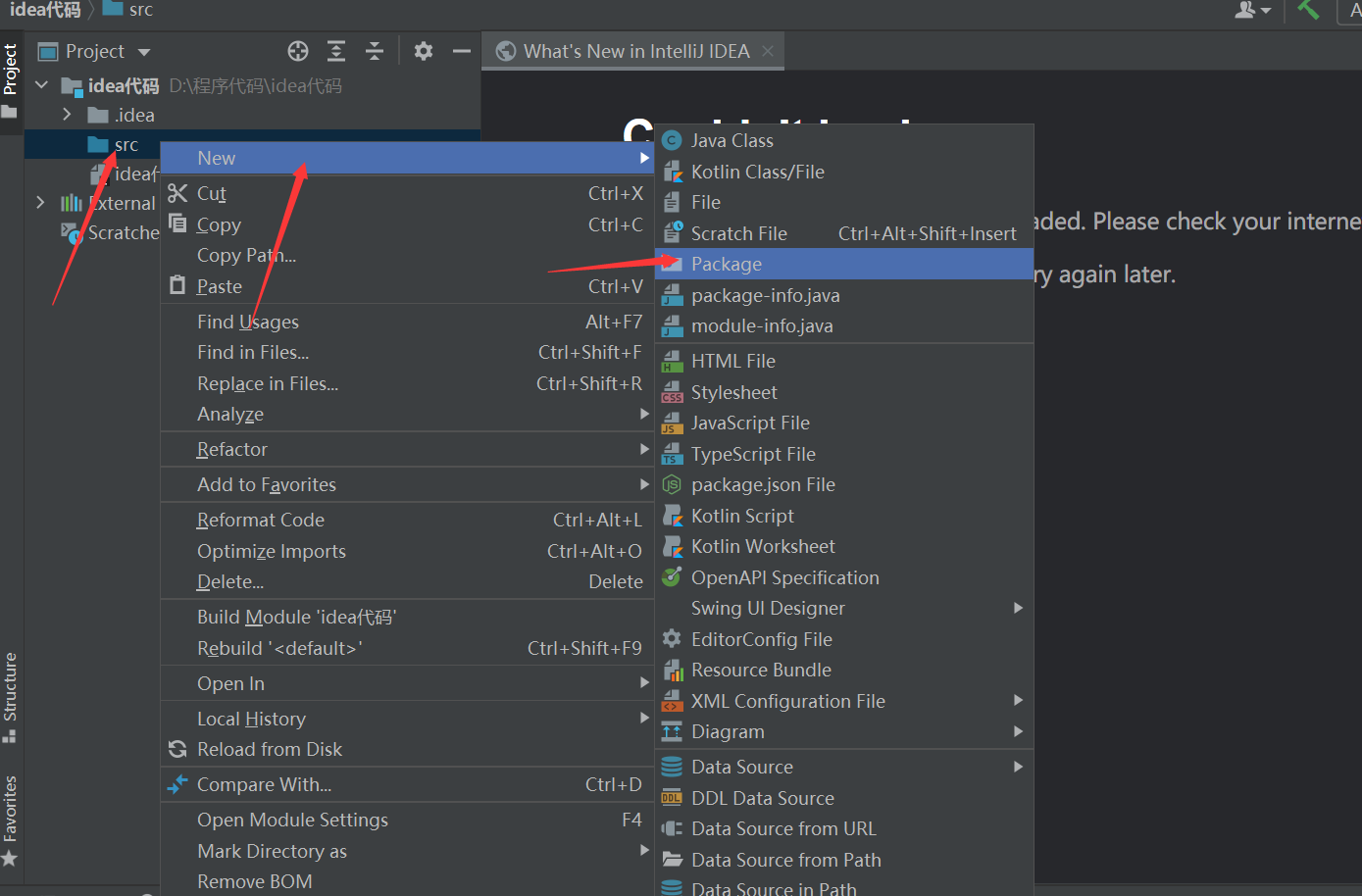Click the JavaScript File icon
Image resolution: width=1362 pixels, height=896 pixels.
(x=672, y=423)
